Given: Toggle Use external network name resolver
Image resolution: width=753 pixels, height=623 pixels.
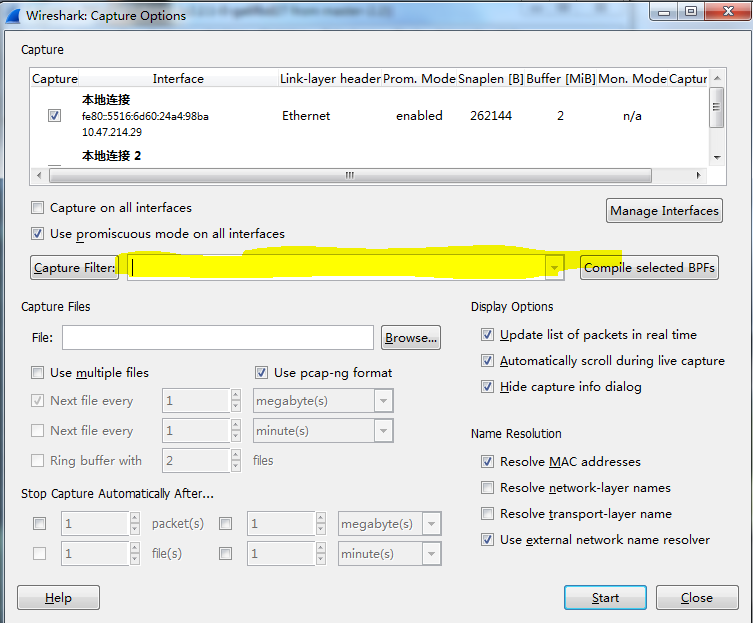Looking at the screenshot, I should (x=487, y=540).
